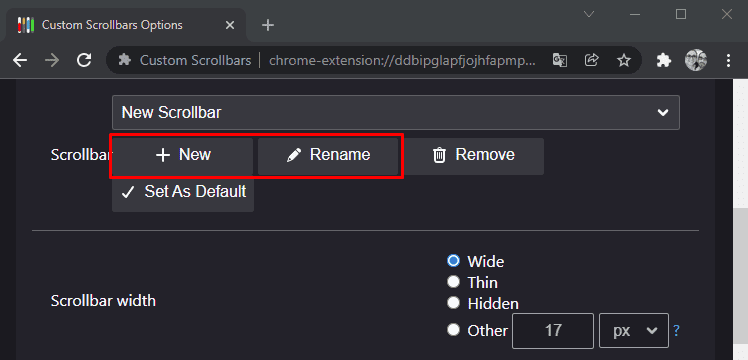Select the Hidden scrollbar width option
This screenshot has width=748, height=360.
click(453, 302)
